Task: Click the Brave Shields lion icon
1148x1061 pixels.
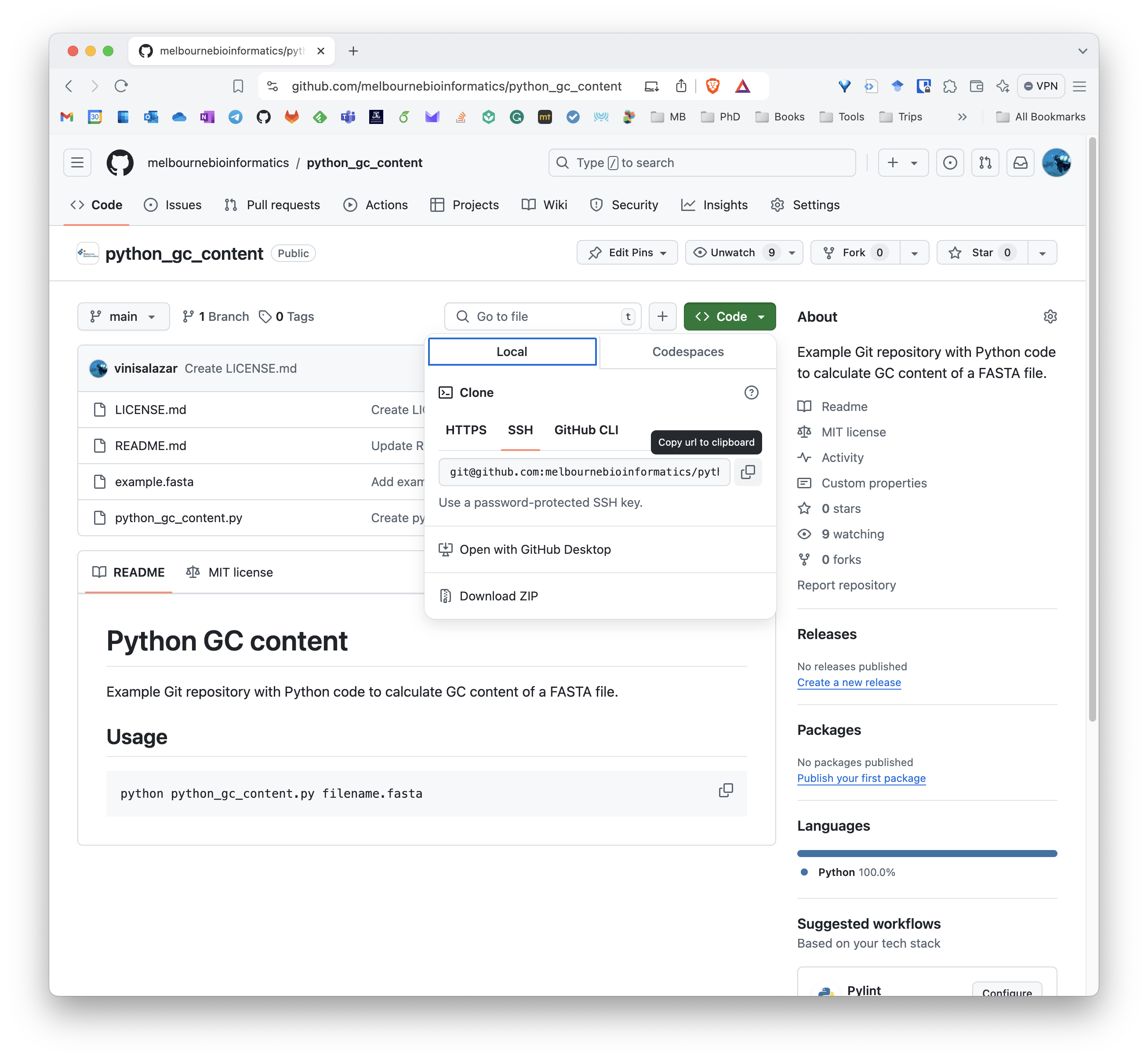Action: coord(712,86)
